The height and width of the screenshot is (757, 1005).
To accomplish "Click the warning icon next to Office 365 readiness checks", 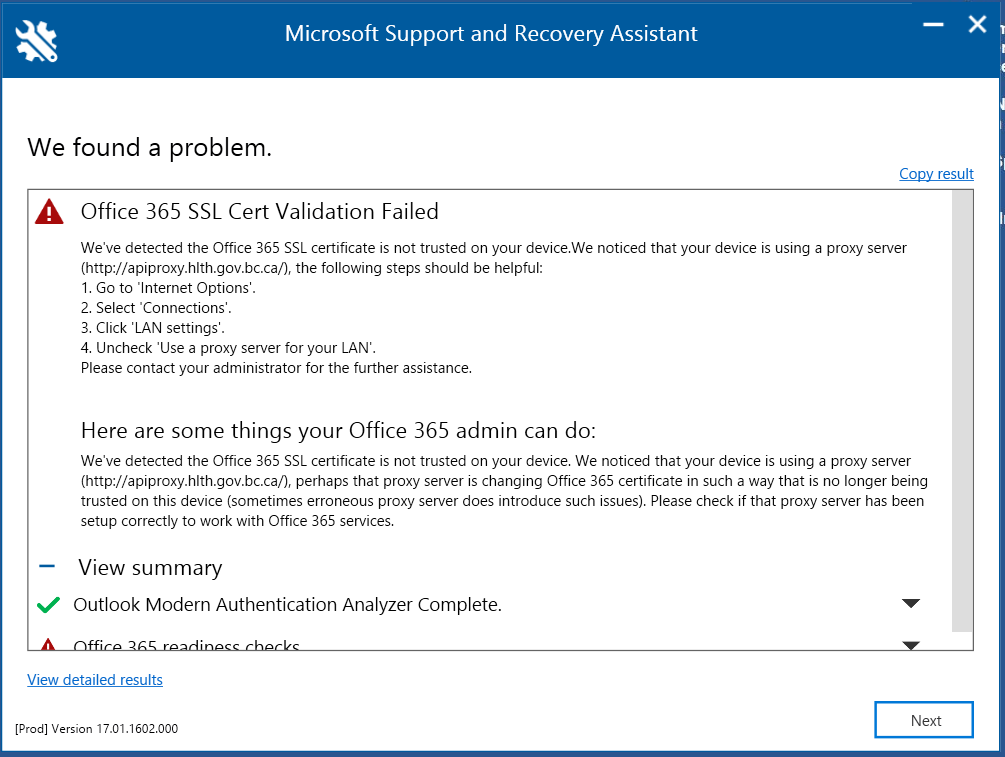I will tap(47, 646).
